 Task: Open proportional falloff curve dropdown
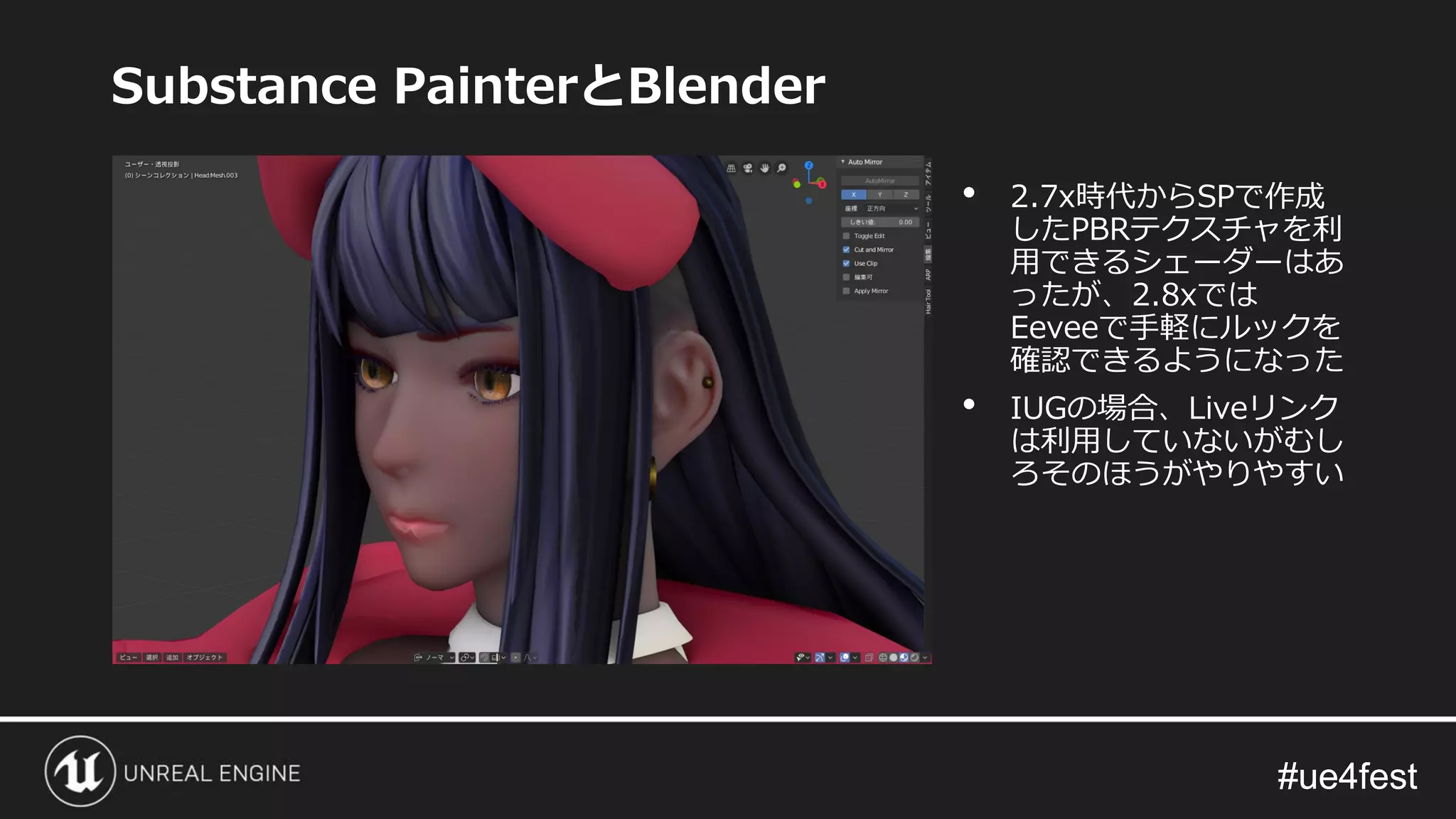pyautogui.click(x=530, y=658)
